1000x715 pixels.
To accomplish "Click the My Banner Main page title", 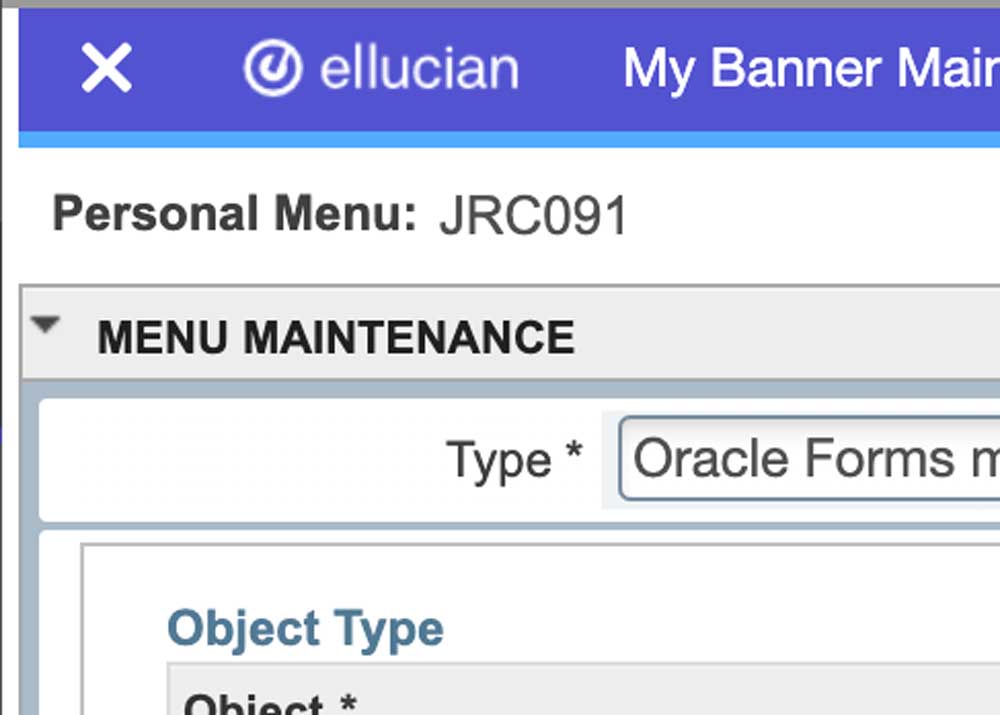I will tap(810, 69).
